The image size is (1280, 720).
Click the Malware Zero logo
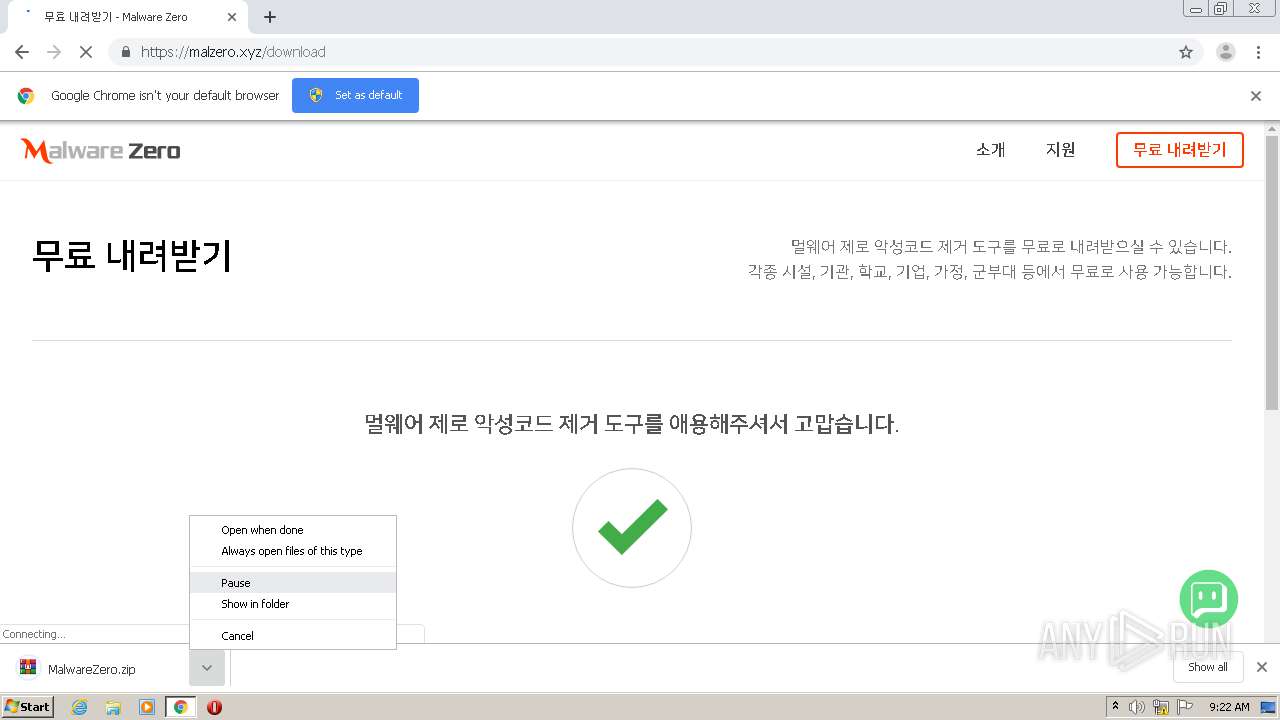(x=100, y=151)
